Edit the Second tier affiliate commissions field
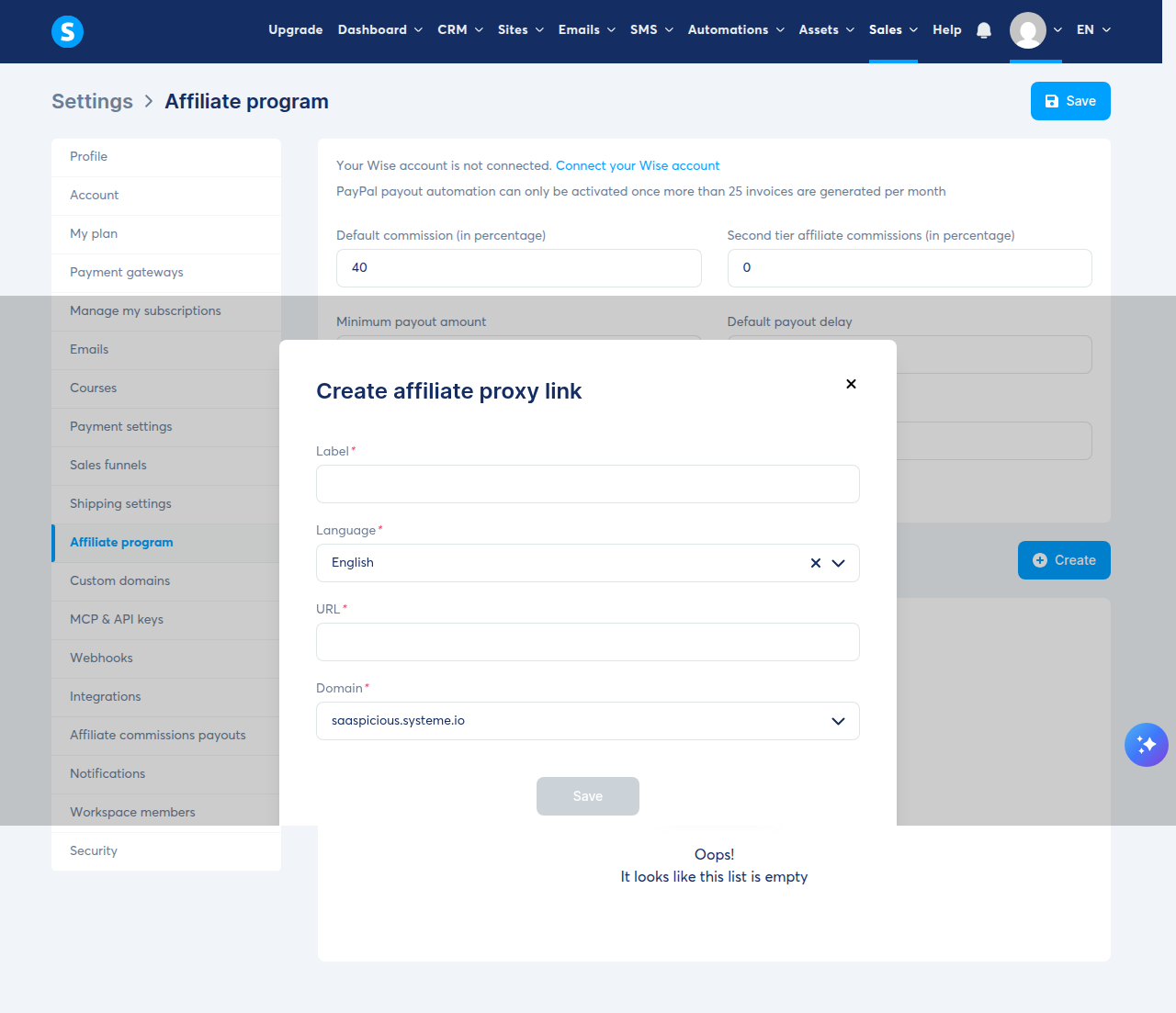The height and width of the screenshot is (1013, 1176). (x=910, y=268)
